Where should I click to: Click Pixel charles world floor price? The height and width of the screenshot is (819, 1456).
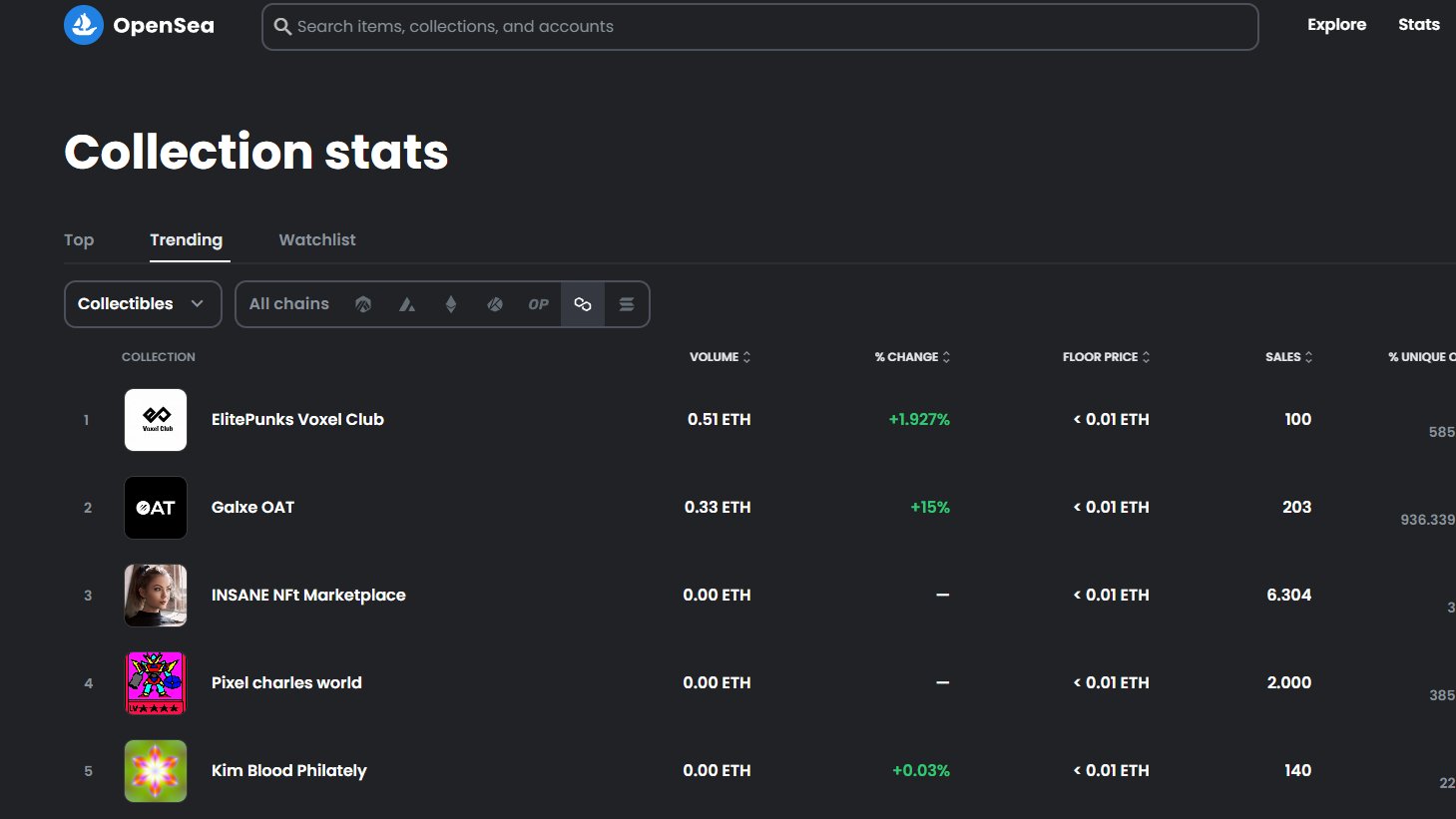pos(1111,683)
